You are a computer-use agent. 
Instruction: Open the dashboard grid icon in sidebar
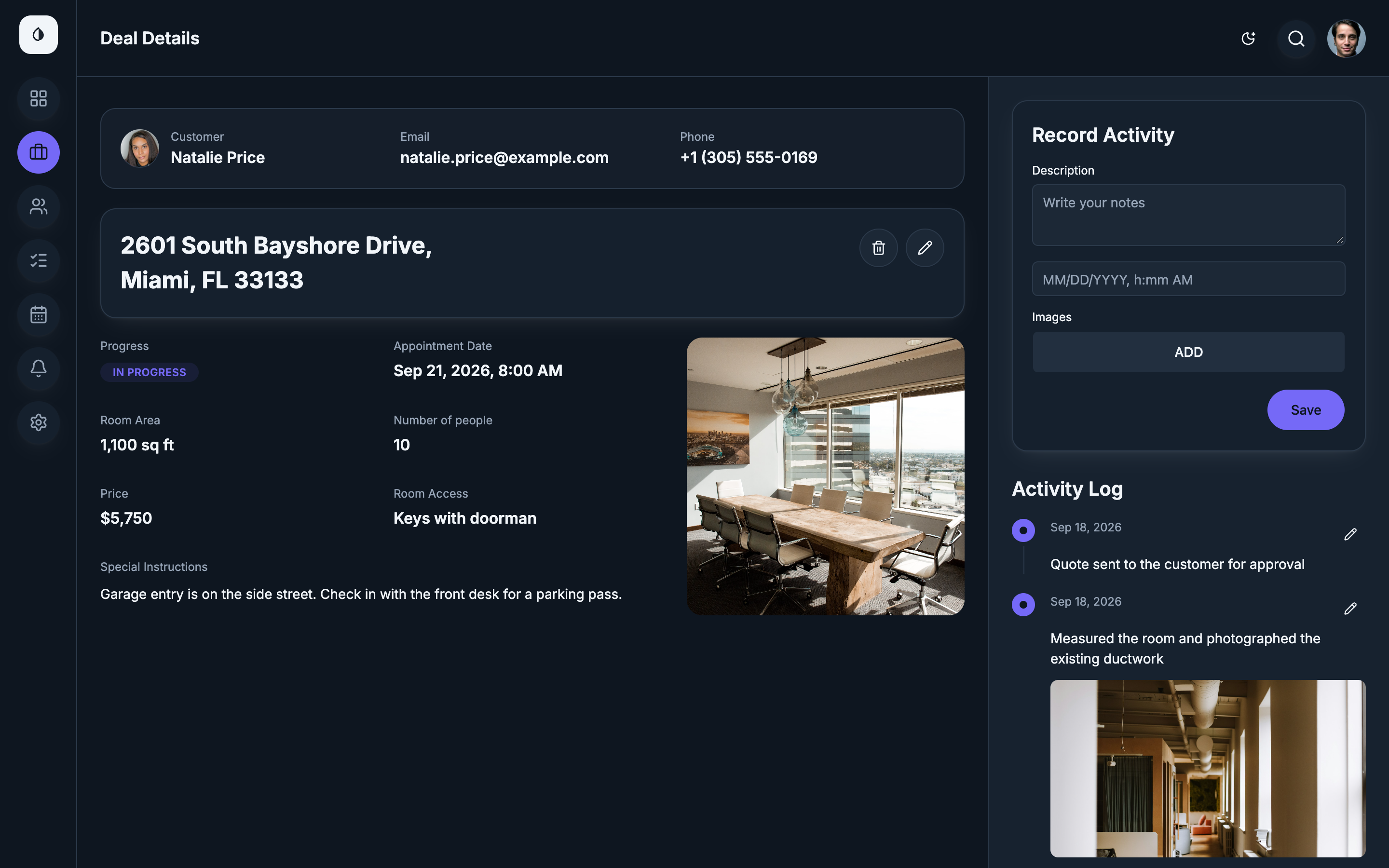pyautogui.click(x=39, y=98)
